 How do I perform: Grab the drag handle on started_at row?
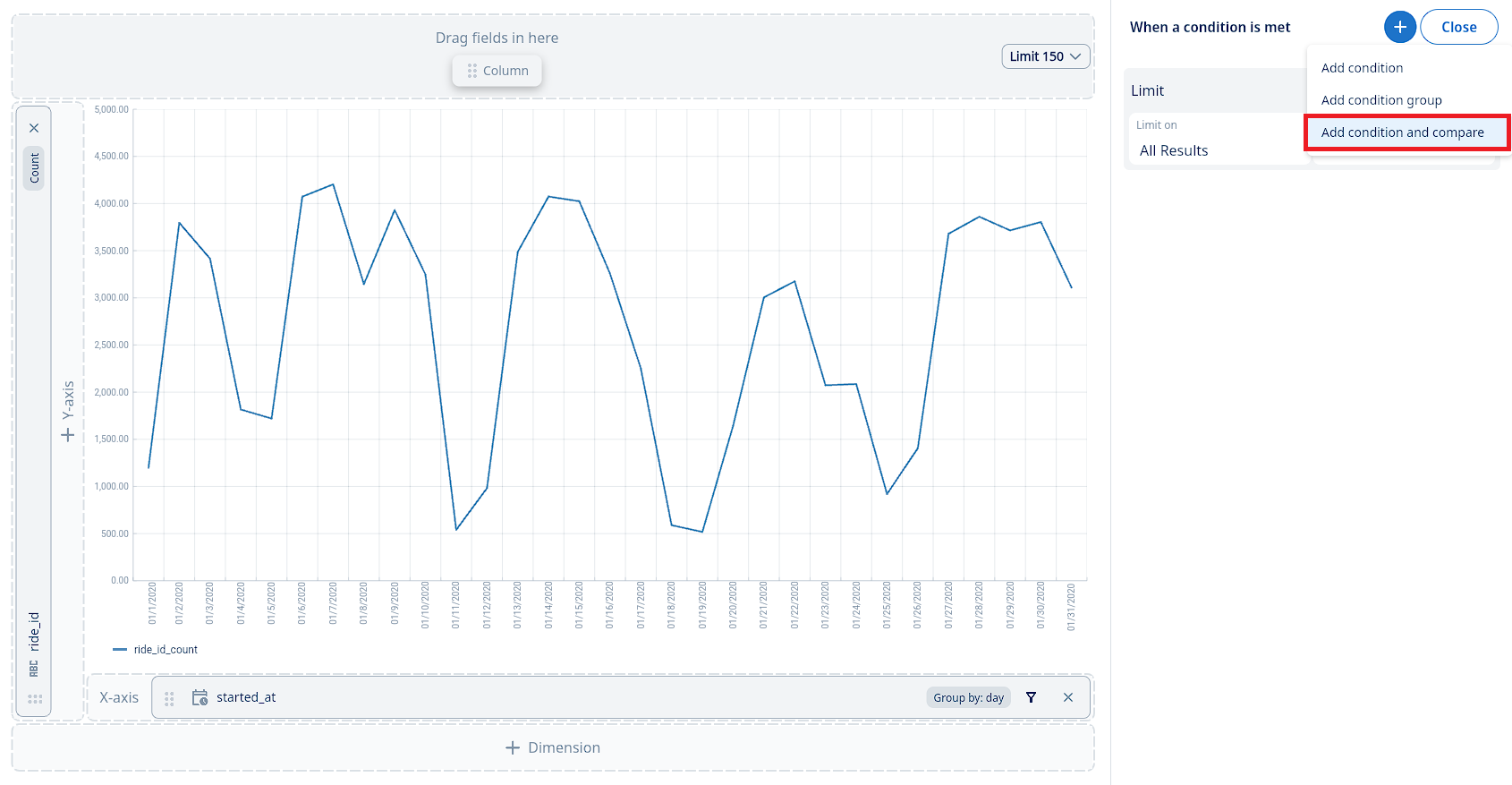(169, 698)
